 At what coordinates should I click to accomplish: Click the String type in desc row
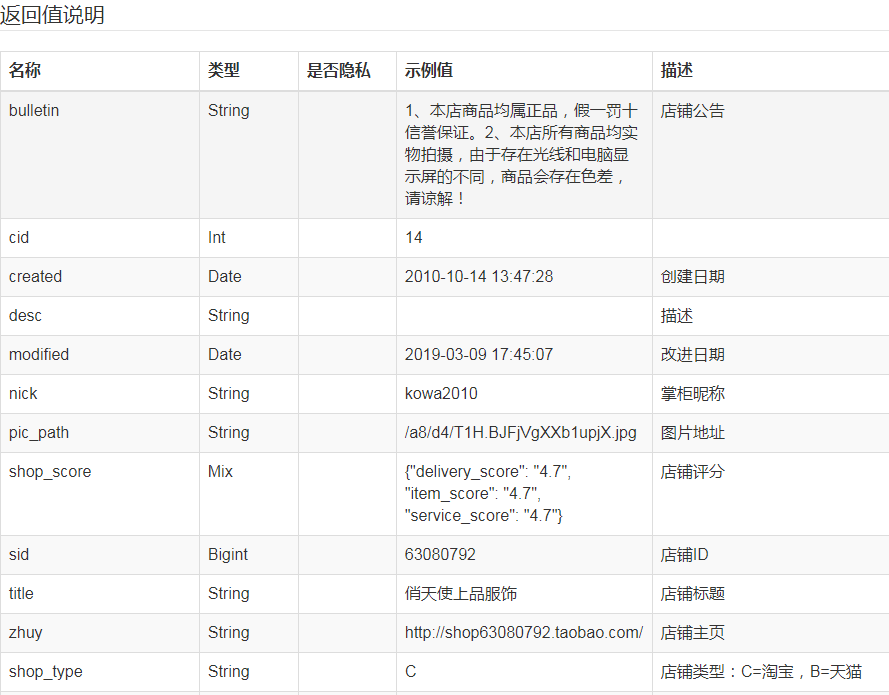tap(228, 316)
